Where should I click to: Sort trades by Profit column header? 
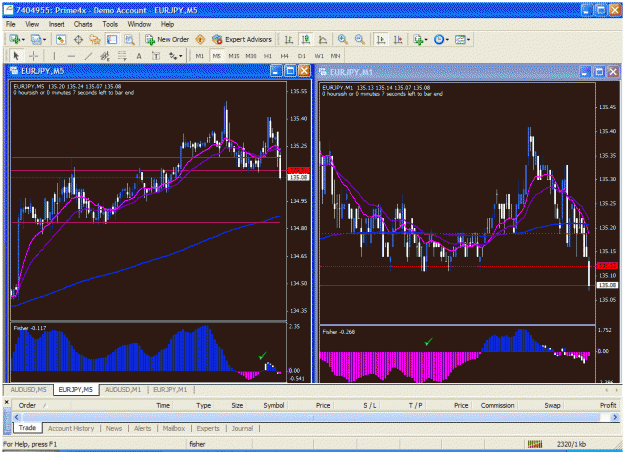point(608,405)
